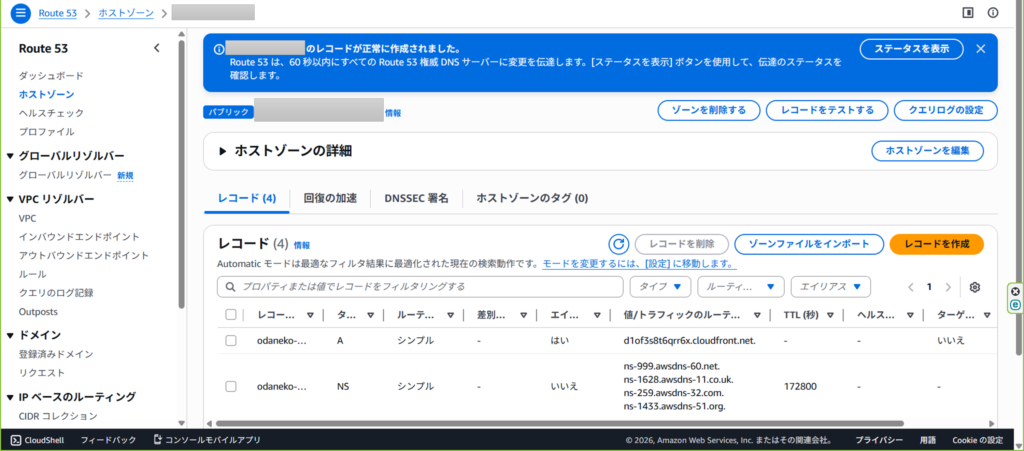The image size is (1024, 451).
Task: Open the records table settings gear
Action: coord(975,287)
